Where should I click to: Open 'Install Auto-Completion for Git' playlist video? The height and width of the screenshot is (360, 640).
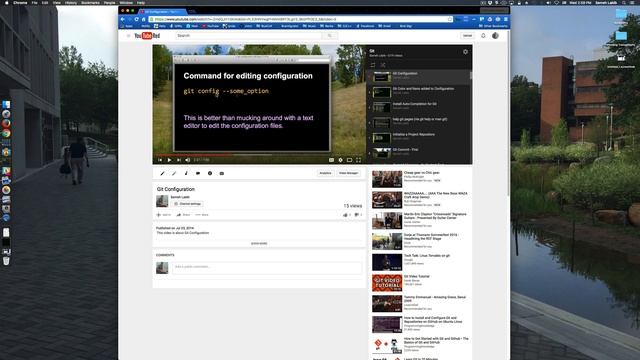coord(418,107)
